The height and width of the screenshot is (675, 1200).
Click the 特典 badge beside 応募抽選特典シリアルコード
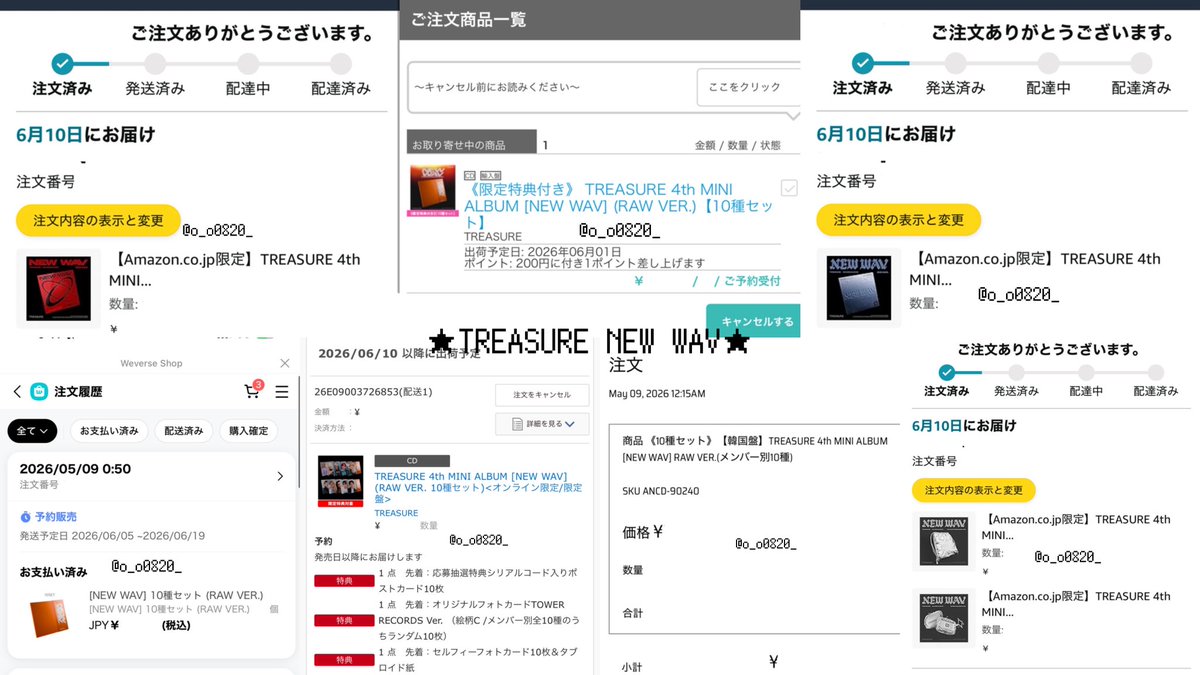click(x=342, y=580)
